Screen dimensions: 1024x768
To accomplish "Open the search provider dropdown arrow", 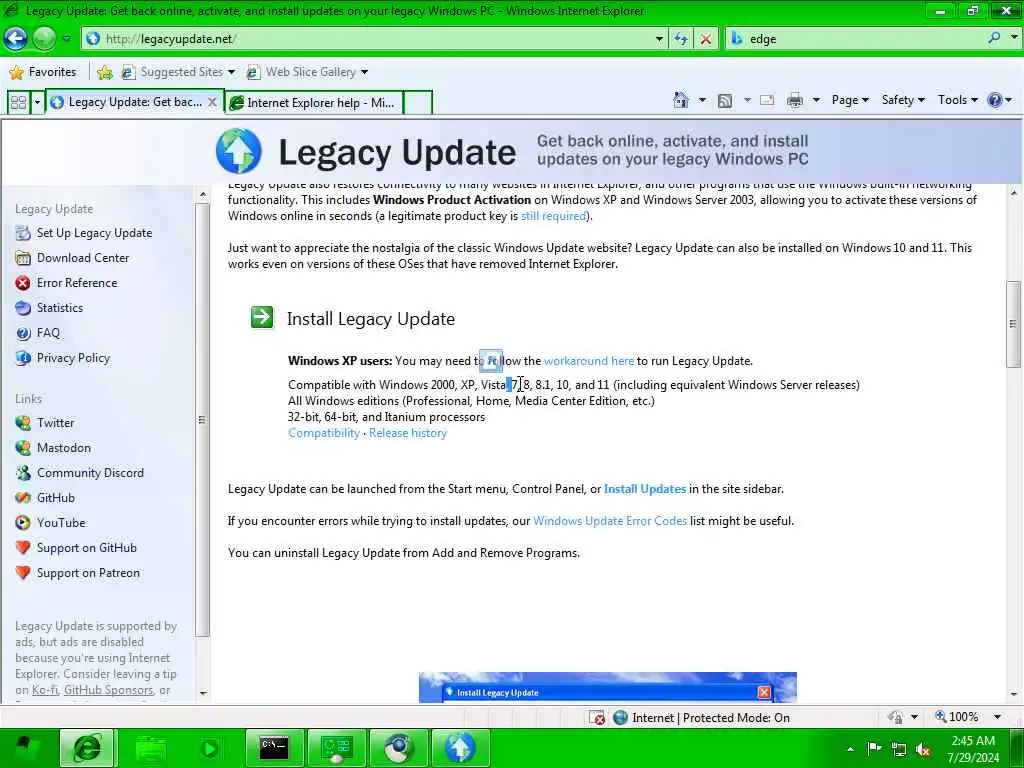I will coord(1014,38).
